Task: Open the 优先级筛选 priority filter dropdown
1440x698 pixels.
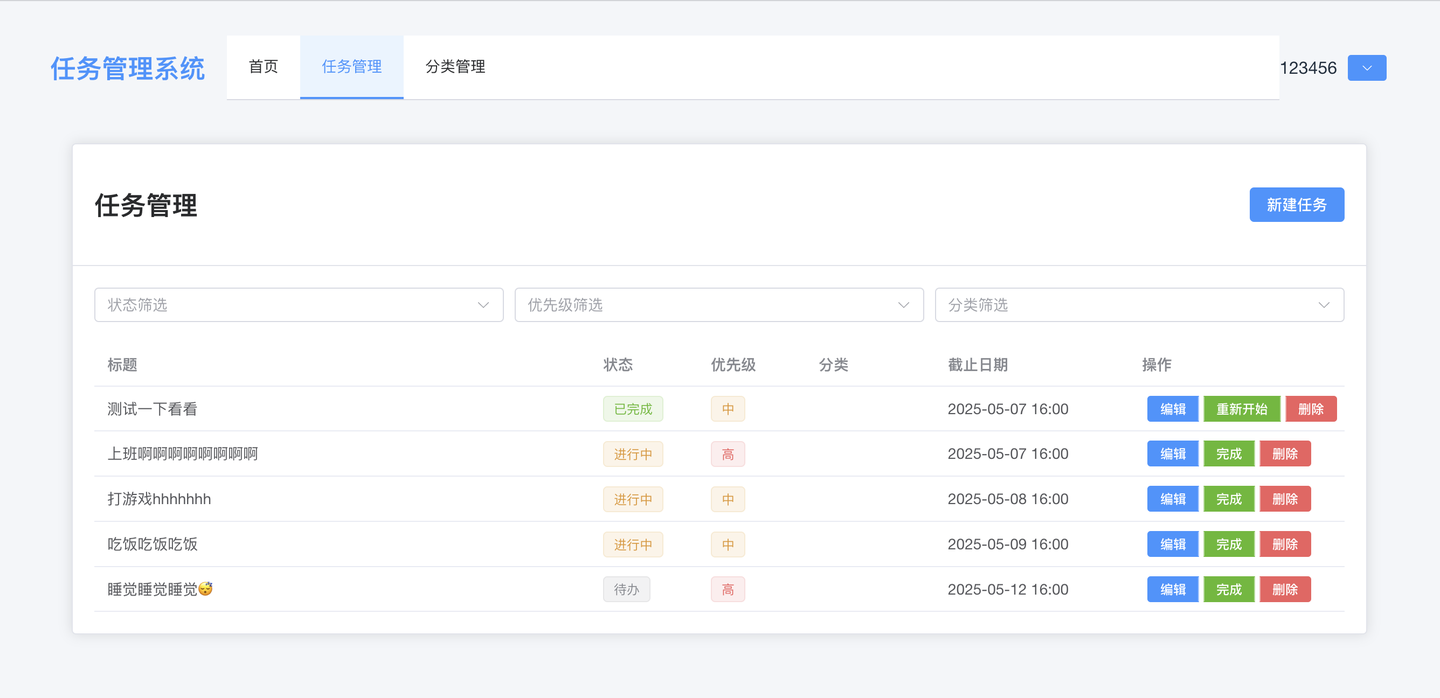Action: [x=718, y=305]
